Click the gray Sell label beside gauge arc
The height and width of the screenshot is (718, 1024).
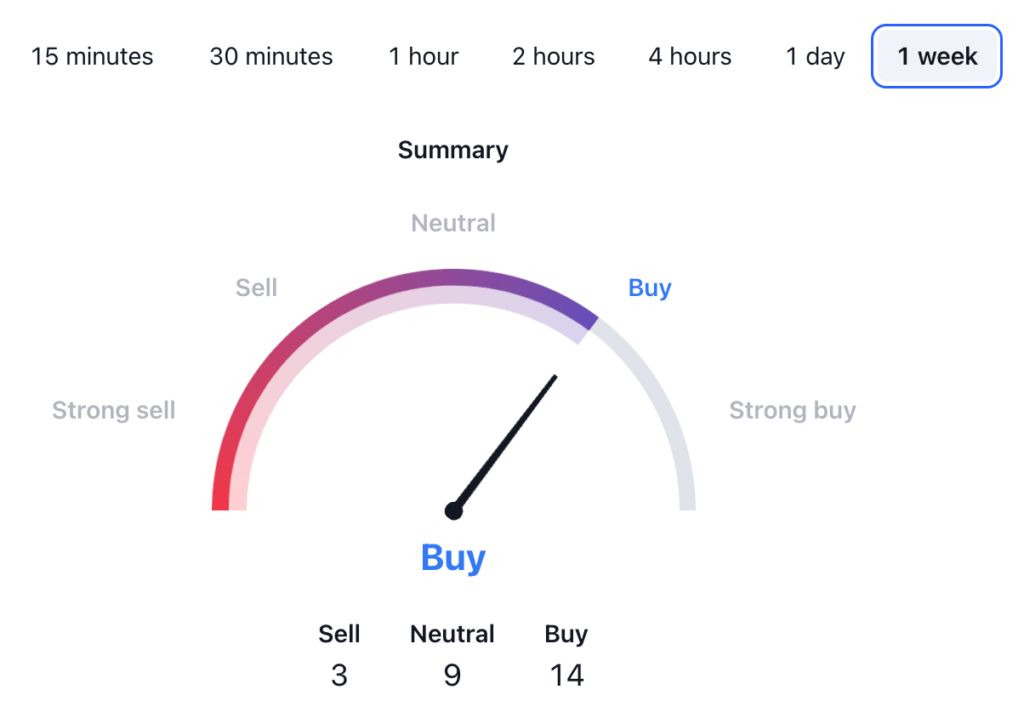point(256,288)
